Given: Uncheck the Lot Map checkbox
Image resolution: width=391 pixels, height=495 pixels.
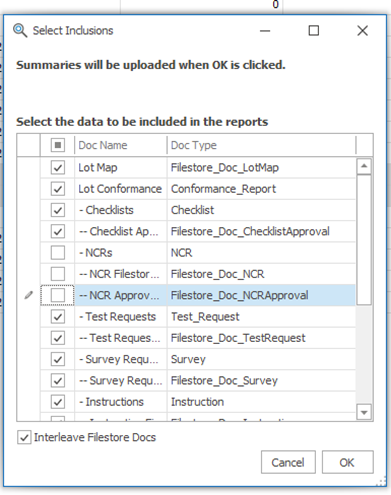Looking at the screenshot, I should (58, 167).
